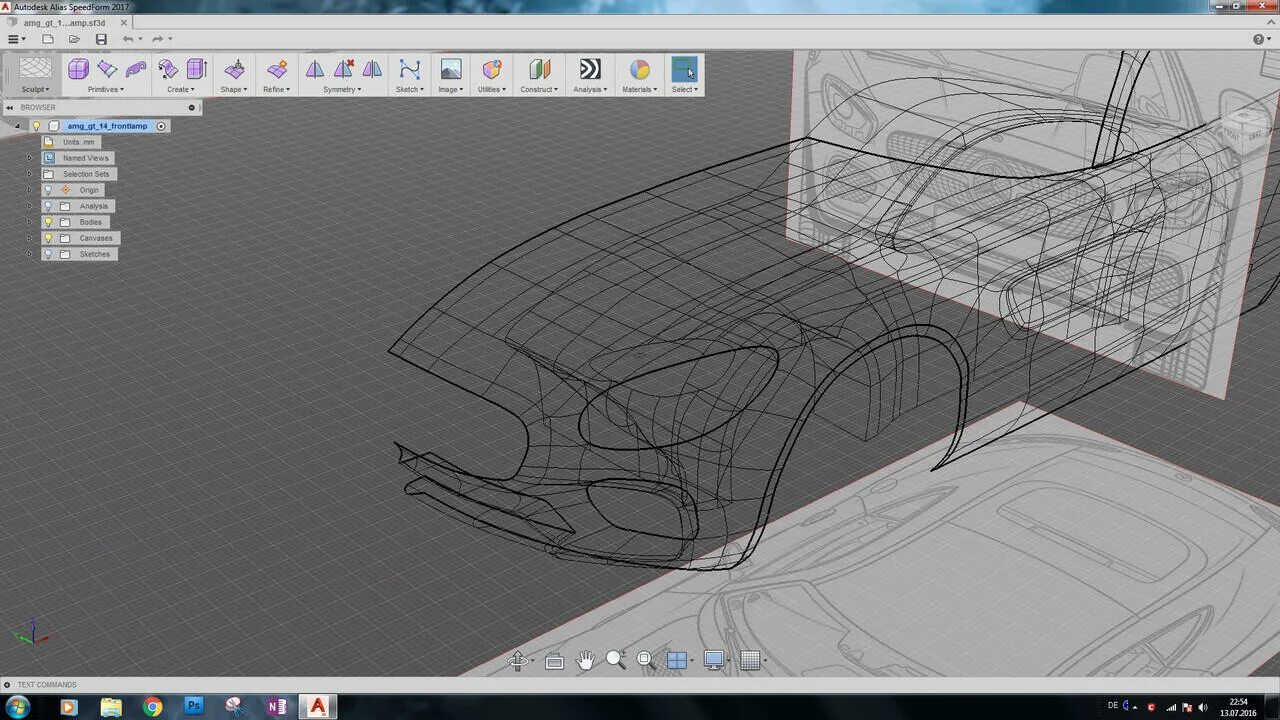Collapse the Browser panel with double arrows
Screen dimensions: 1280x720
tap(10, 107)
